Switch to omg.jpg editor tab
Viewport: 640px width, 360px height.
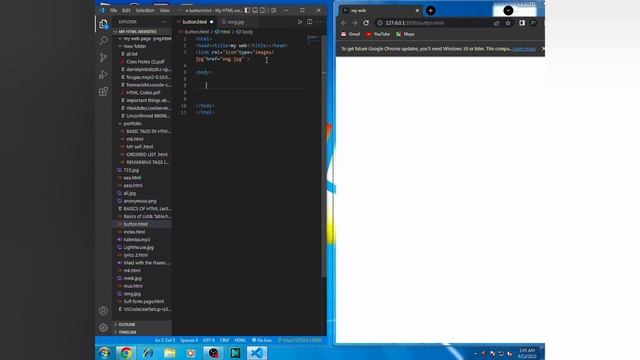[x=236, y=22]
